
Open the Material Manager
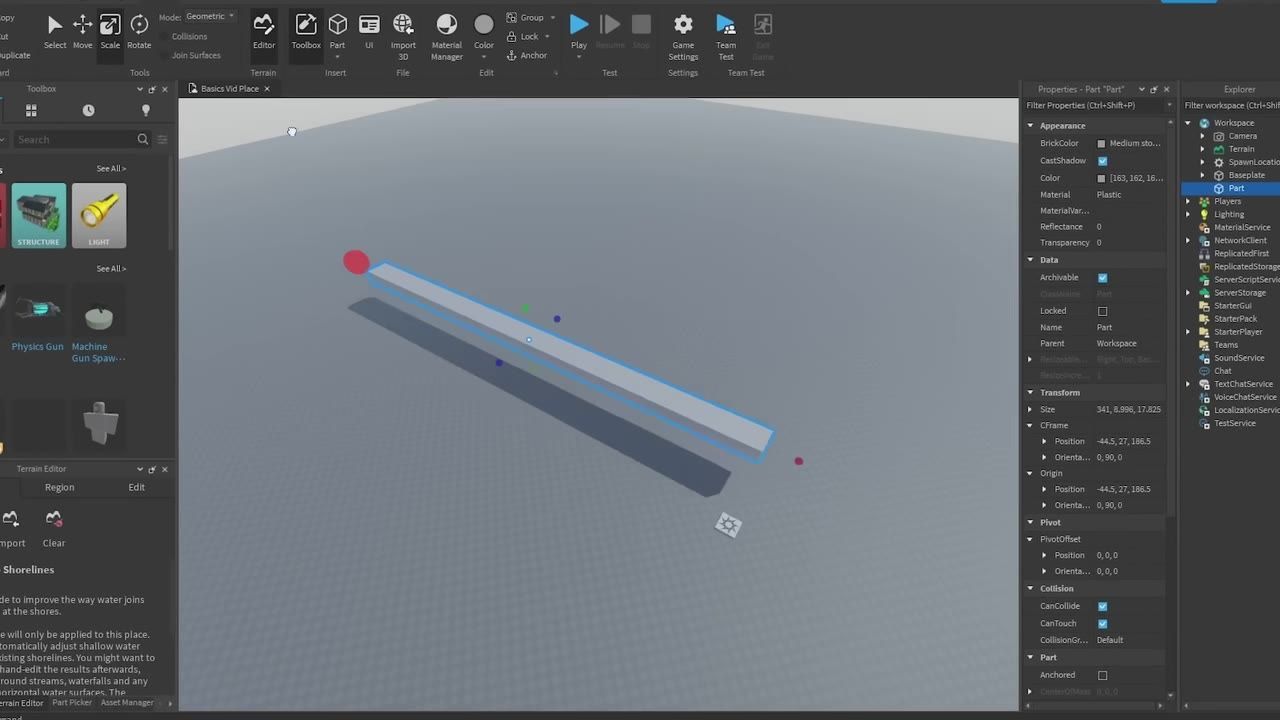coord(447,36)
